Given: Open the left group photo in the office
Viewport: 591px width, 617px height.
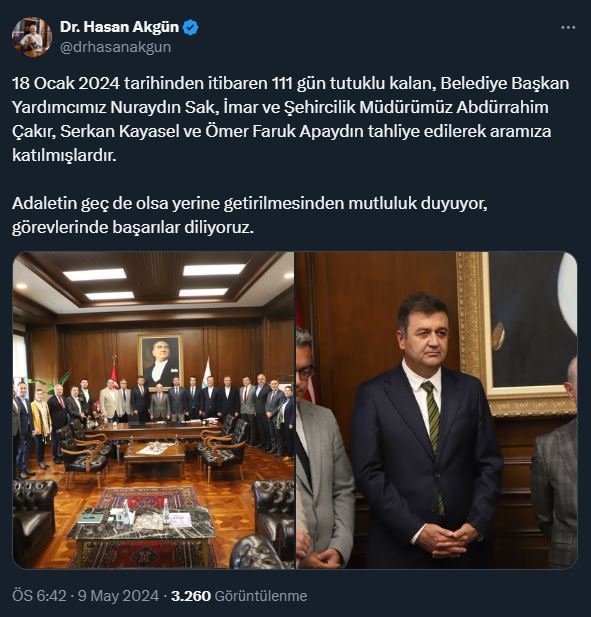Looking at the screenshot, I should tap(153, 410).
